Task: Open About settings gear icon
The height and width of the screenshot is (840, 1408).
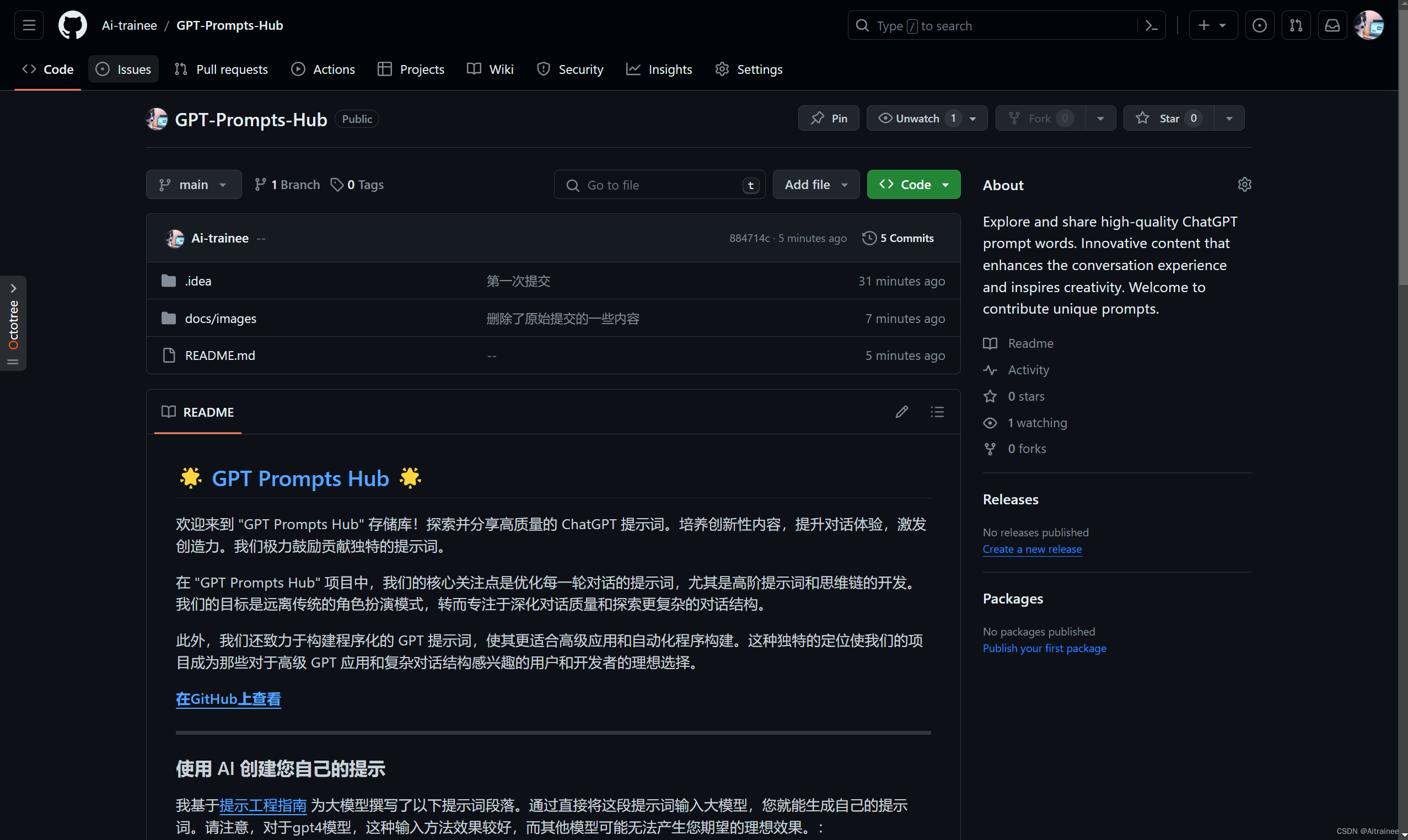Action: [1244, 185]
